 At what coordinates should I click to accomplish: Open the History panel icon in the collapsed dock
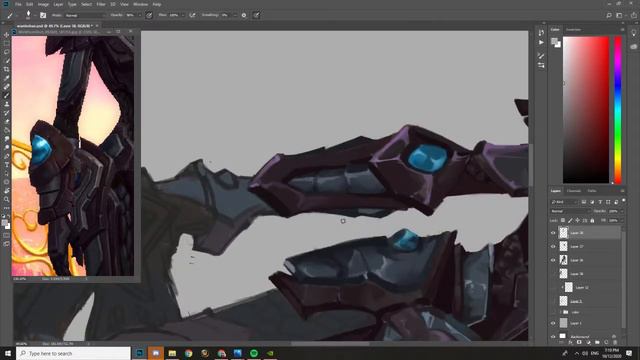click(541, 33)
